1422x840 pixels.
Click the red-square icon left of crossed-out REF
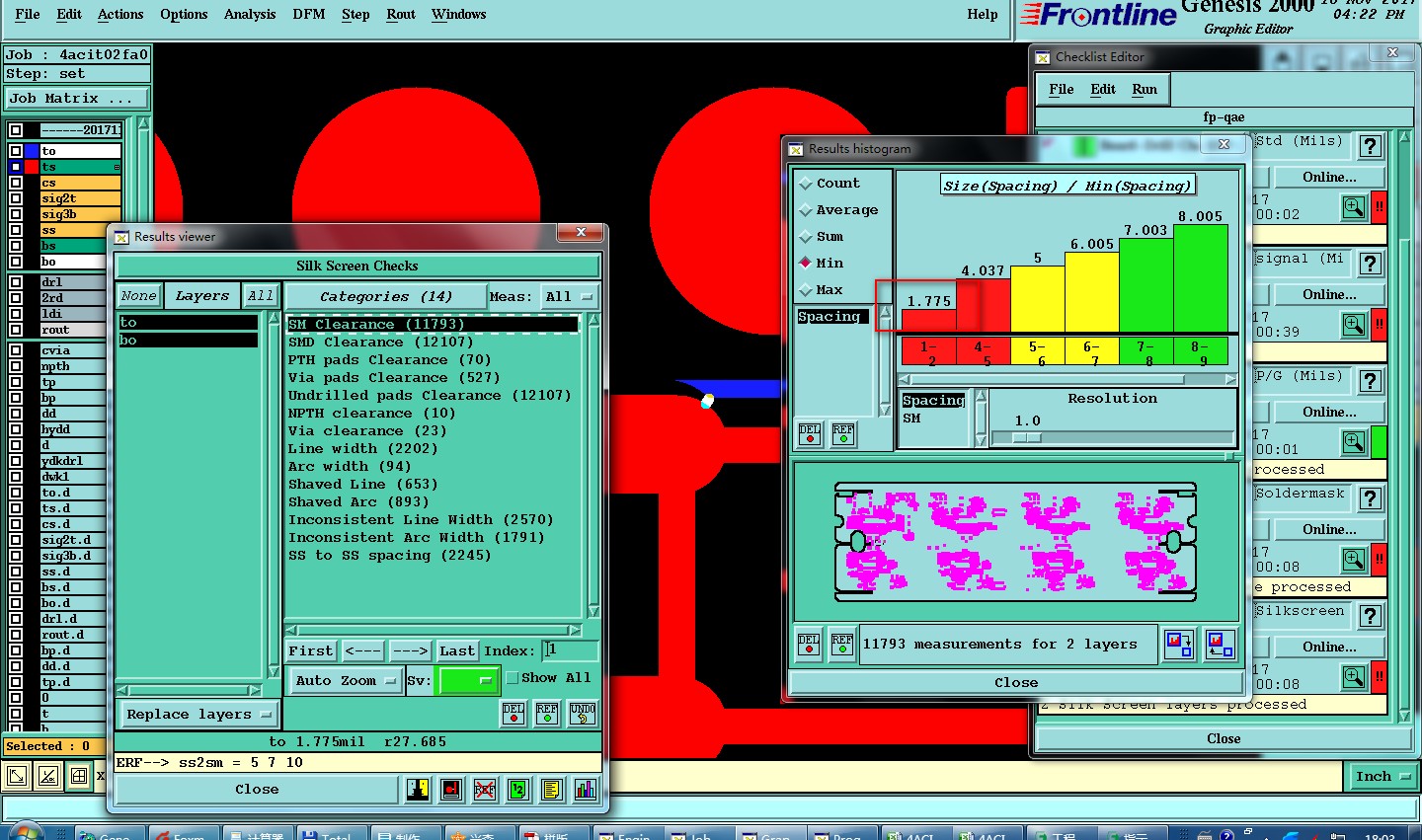coord(451,790)
